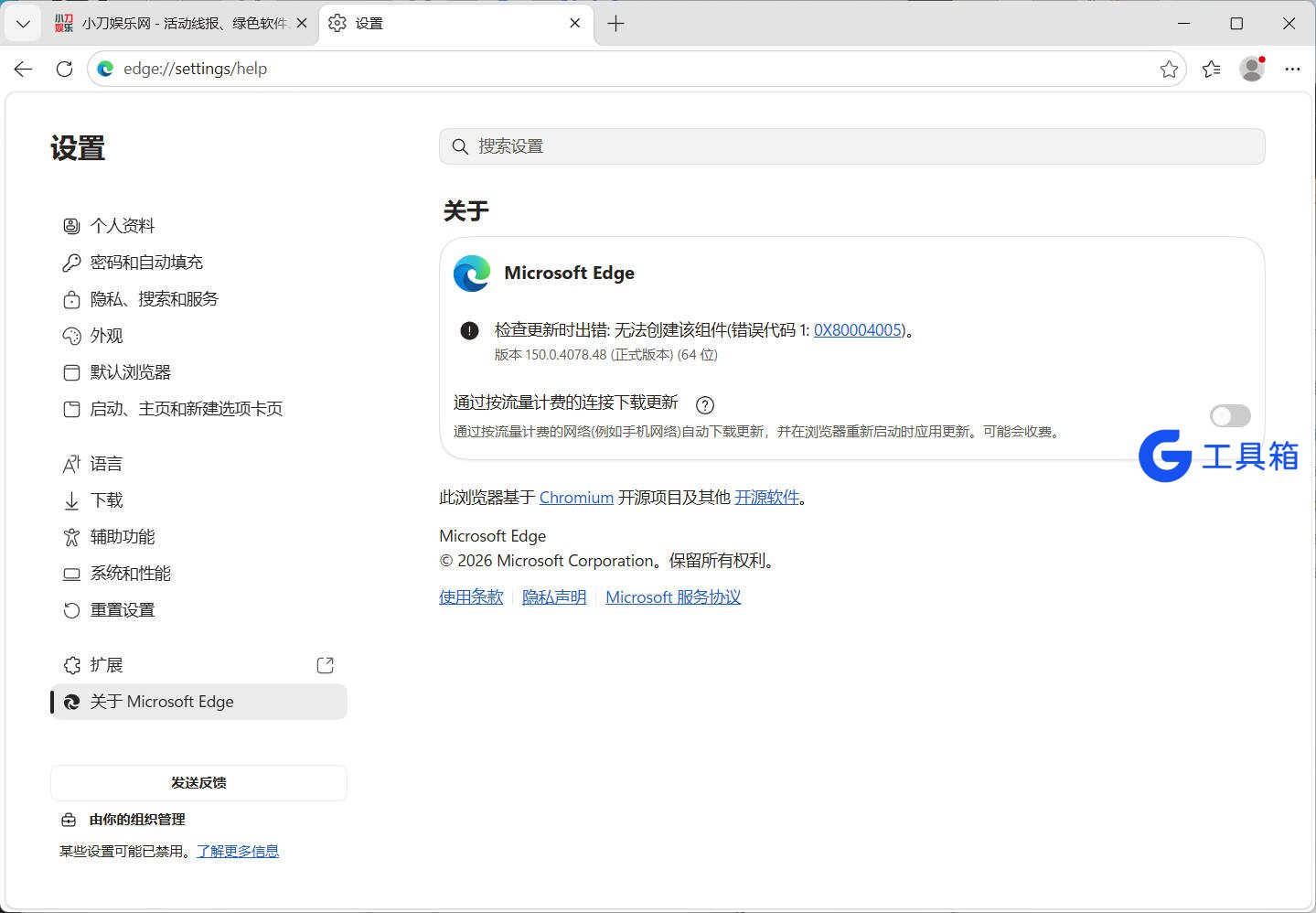Click the help question mark beside 通过按流量计费的连接下载更新
The width and height of the screenshot is (1316, 913).
tap(705, 404)
